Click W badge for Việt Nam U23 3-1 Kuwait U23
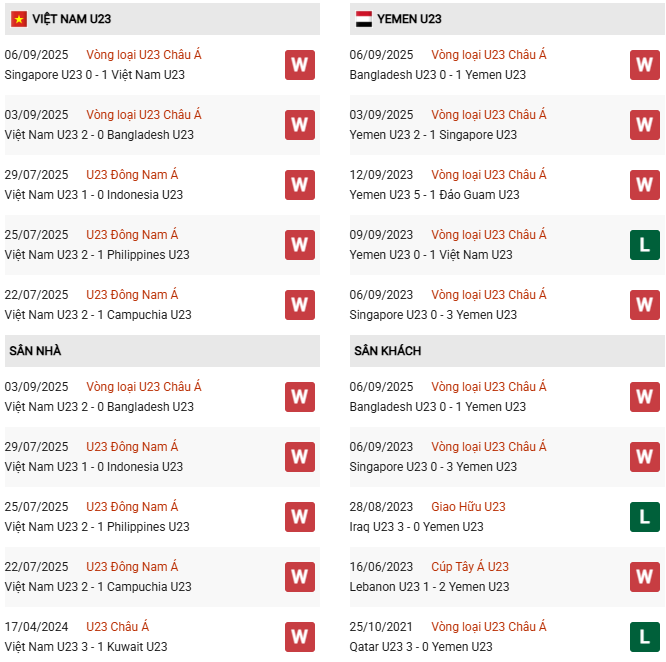Image resolution: width=666 pixels, height=662 pixels. pos(299,637)
